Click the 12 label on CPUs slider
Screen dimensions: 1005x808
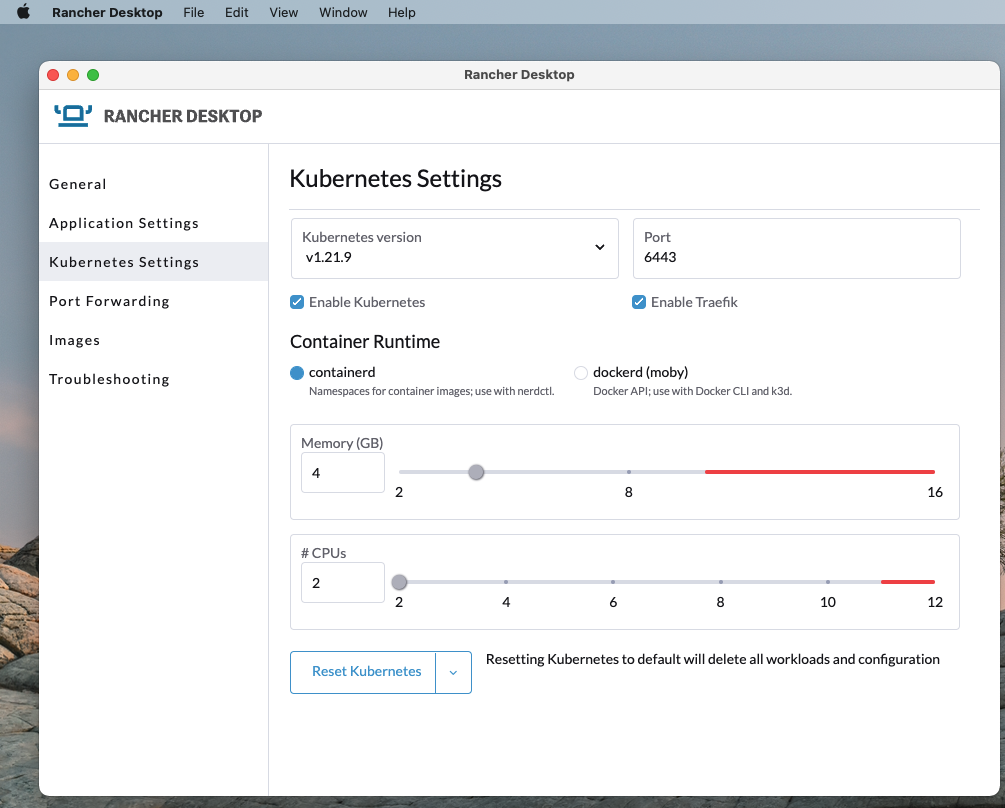934,602
